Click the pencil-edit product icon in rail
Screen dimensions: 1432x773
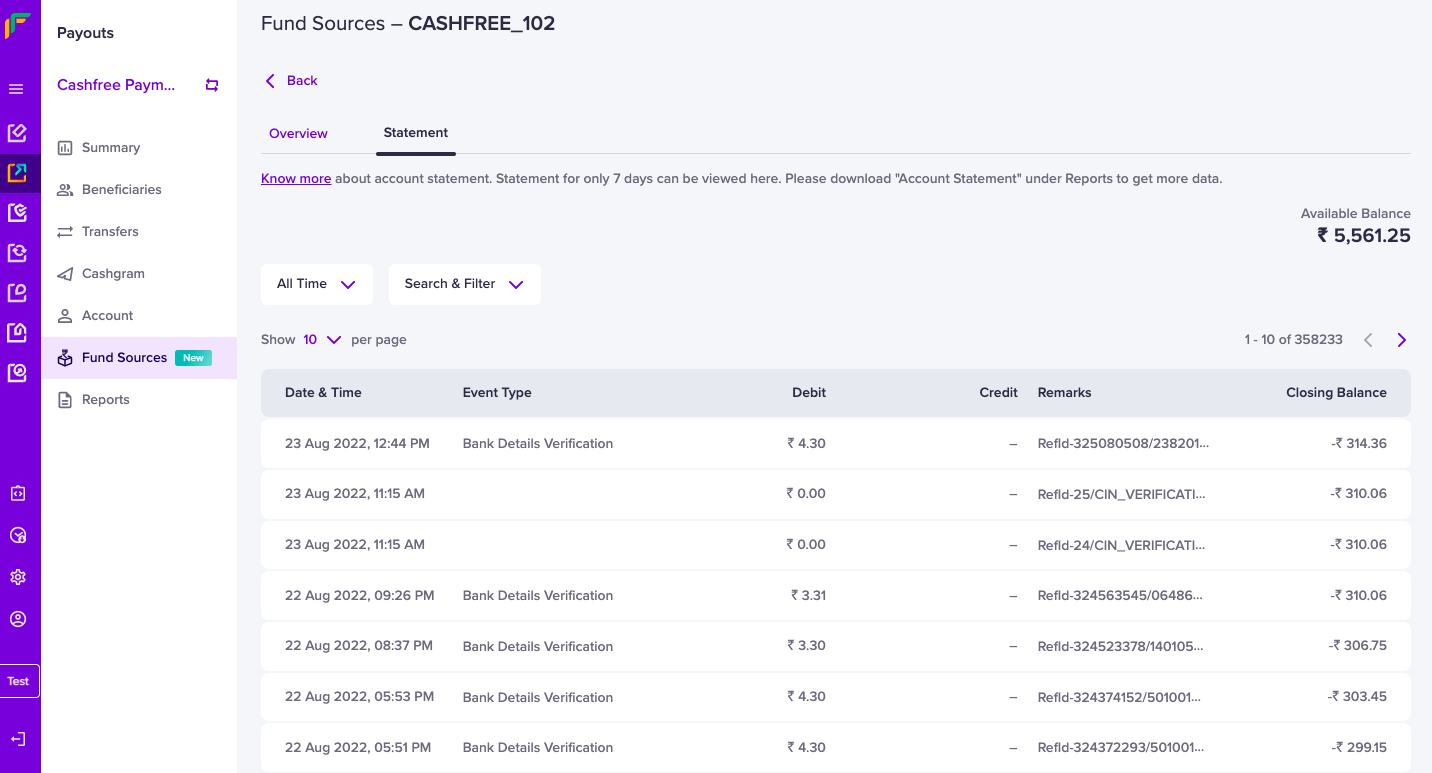point(17,133)
